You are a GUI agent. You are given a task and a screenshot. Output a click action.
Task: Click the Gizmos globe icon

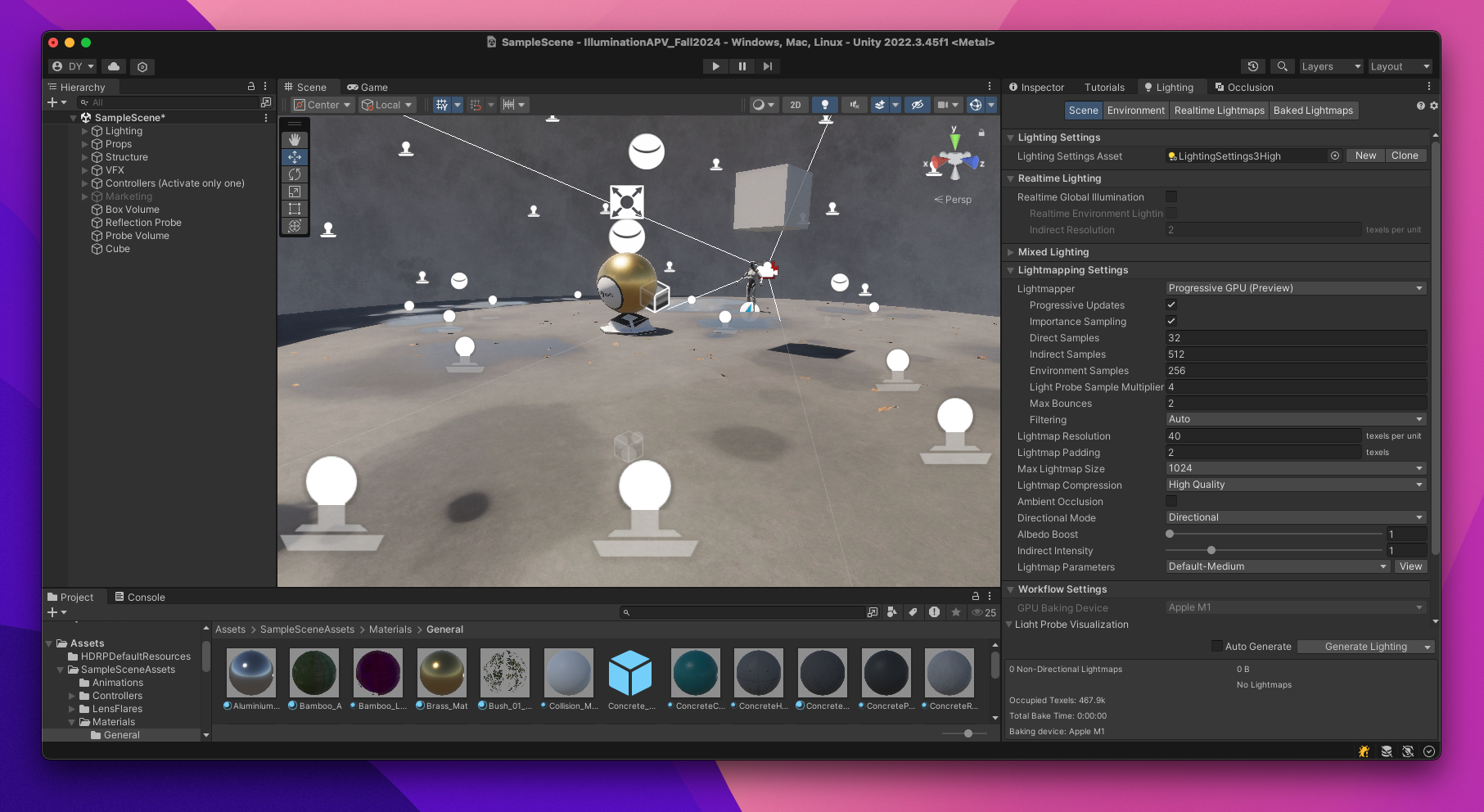pos(976,105)
